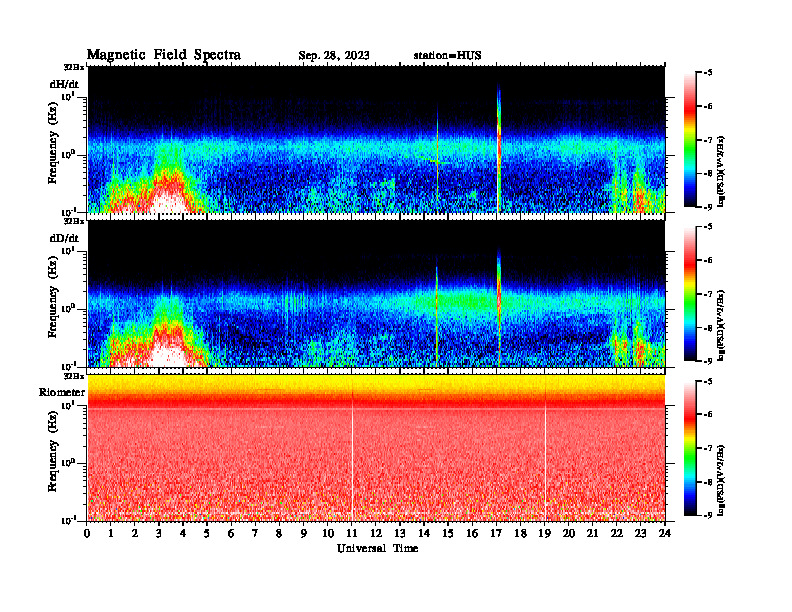Click the "32Hz" tick label of Riometer panel
Image resolution: width=792 pixels, height=612 pixels.
pos(74,376)
